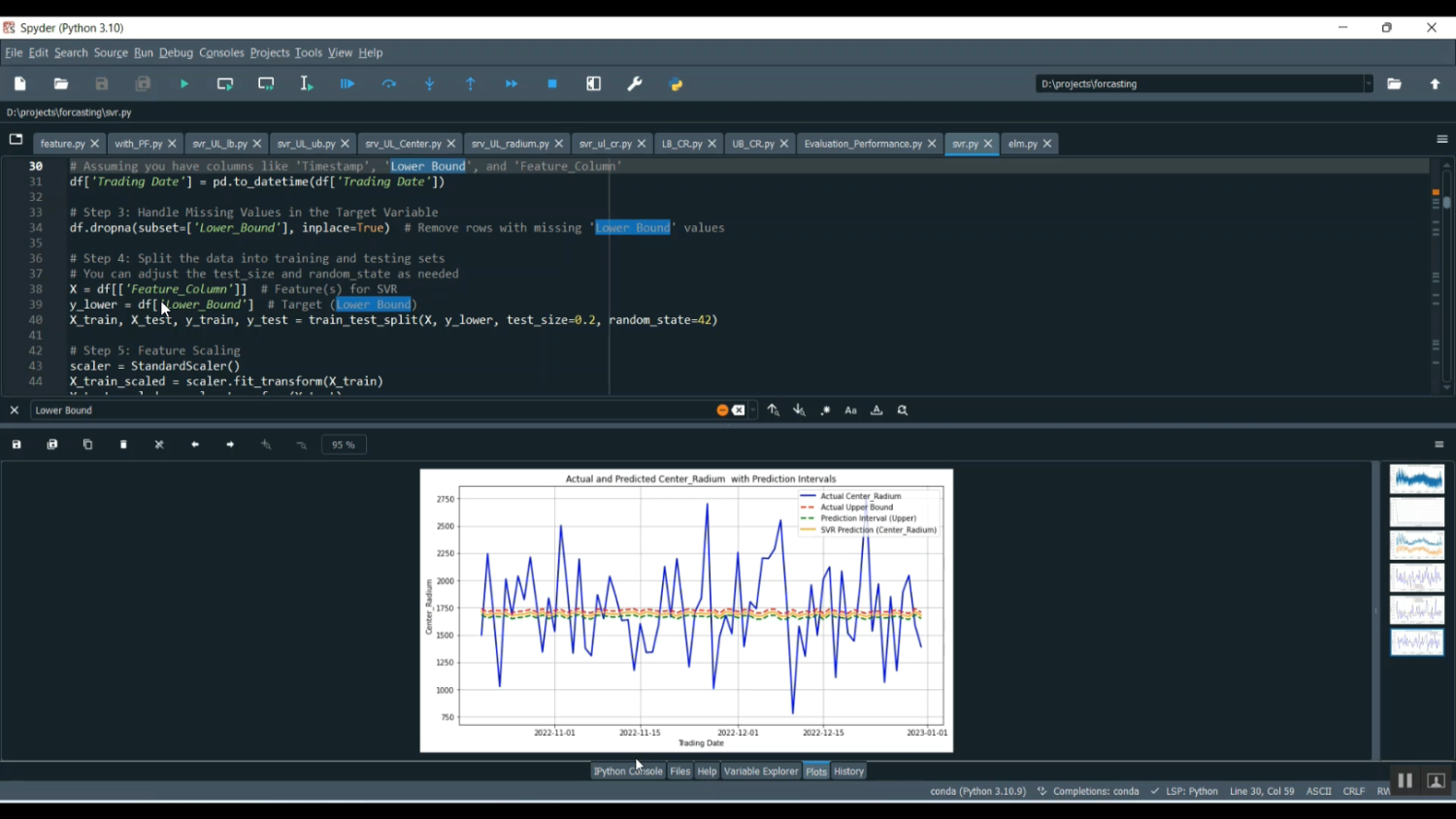Switch to the elm.py editor tab

[x=1022, y=144]
